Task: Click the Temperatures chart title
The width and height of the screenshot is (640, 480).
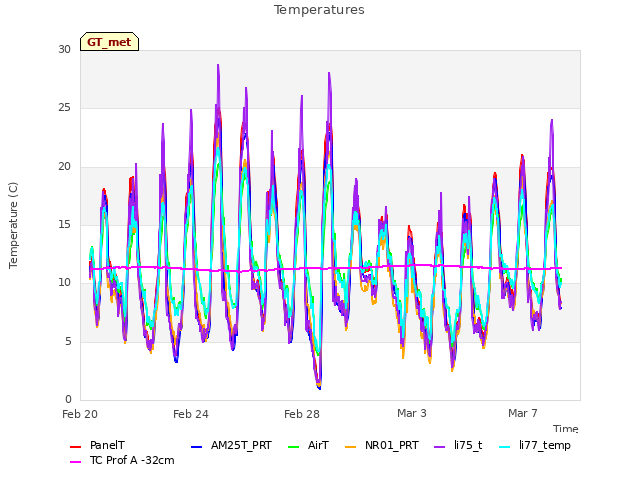Action: (x=319, y=10)
